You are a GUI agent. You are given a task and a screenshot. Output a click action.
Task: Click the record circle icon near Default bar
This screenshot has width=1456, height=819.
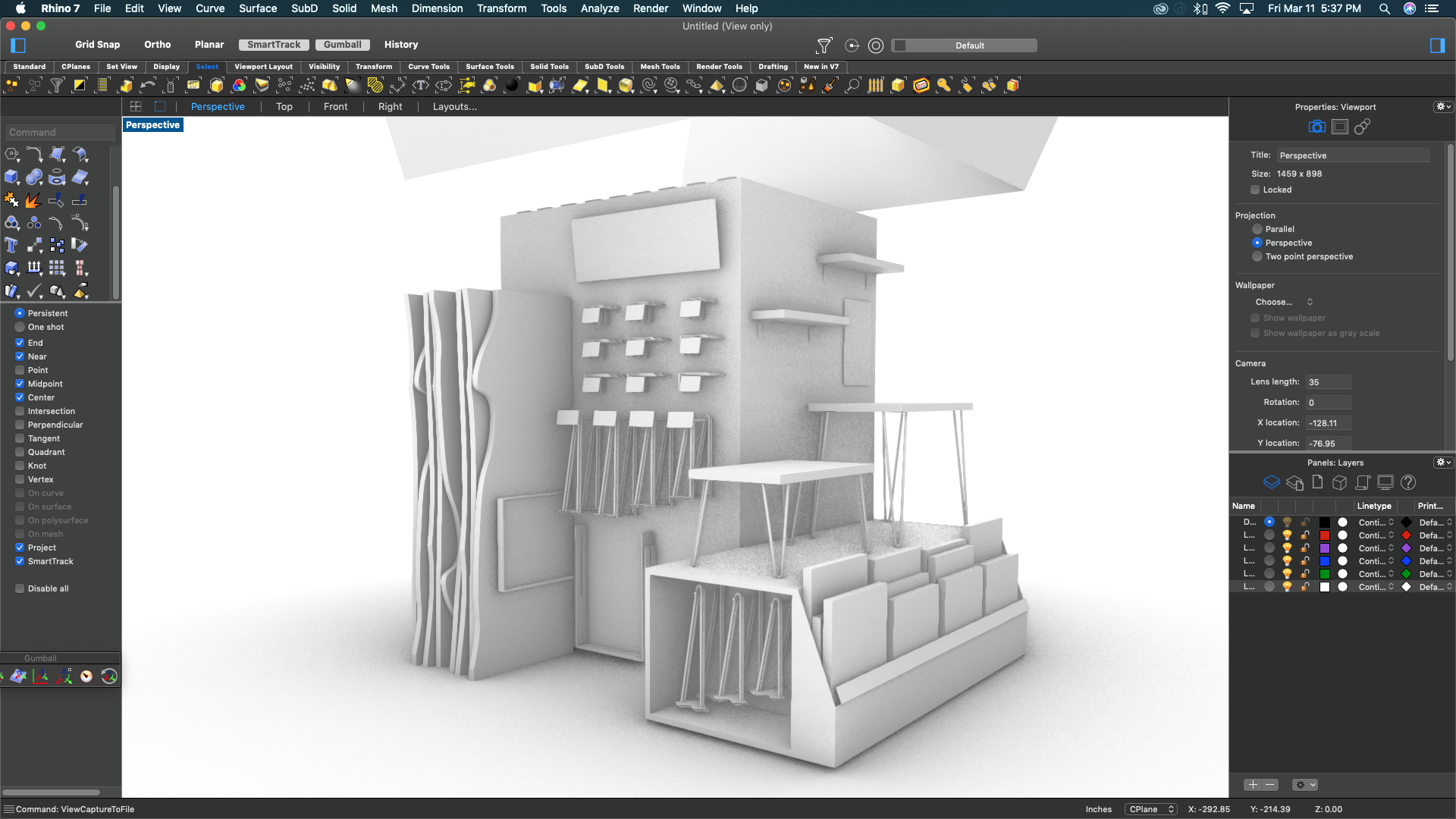pos(876,45)
